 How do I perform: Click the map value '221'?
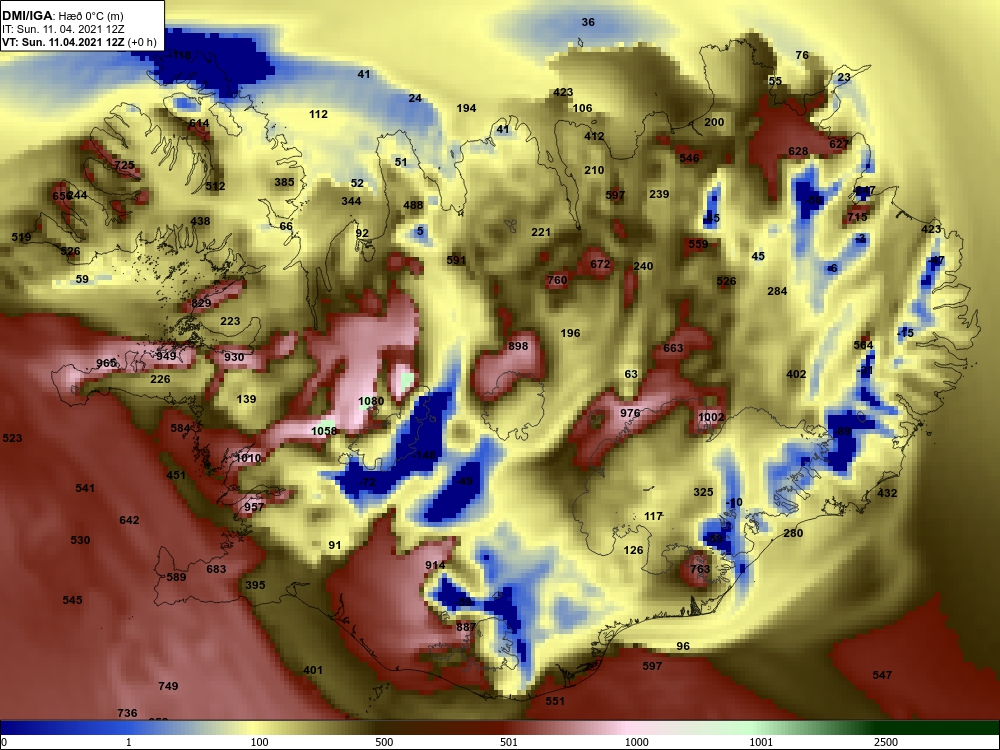coord(541,232)
